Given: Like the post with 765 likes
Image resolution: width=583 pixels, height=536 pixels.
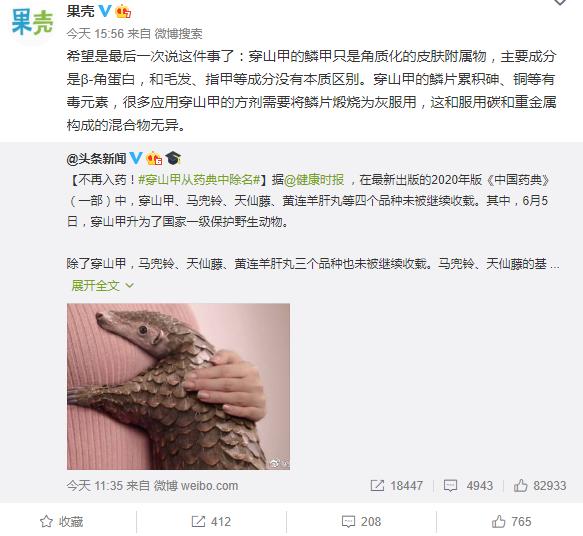Looking at the screenshot, I should [511, 522].
